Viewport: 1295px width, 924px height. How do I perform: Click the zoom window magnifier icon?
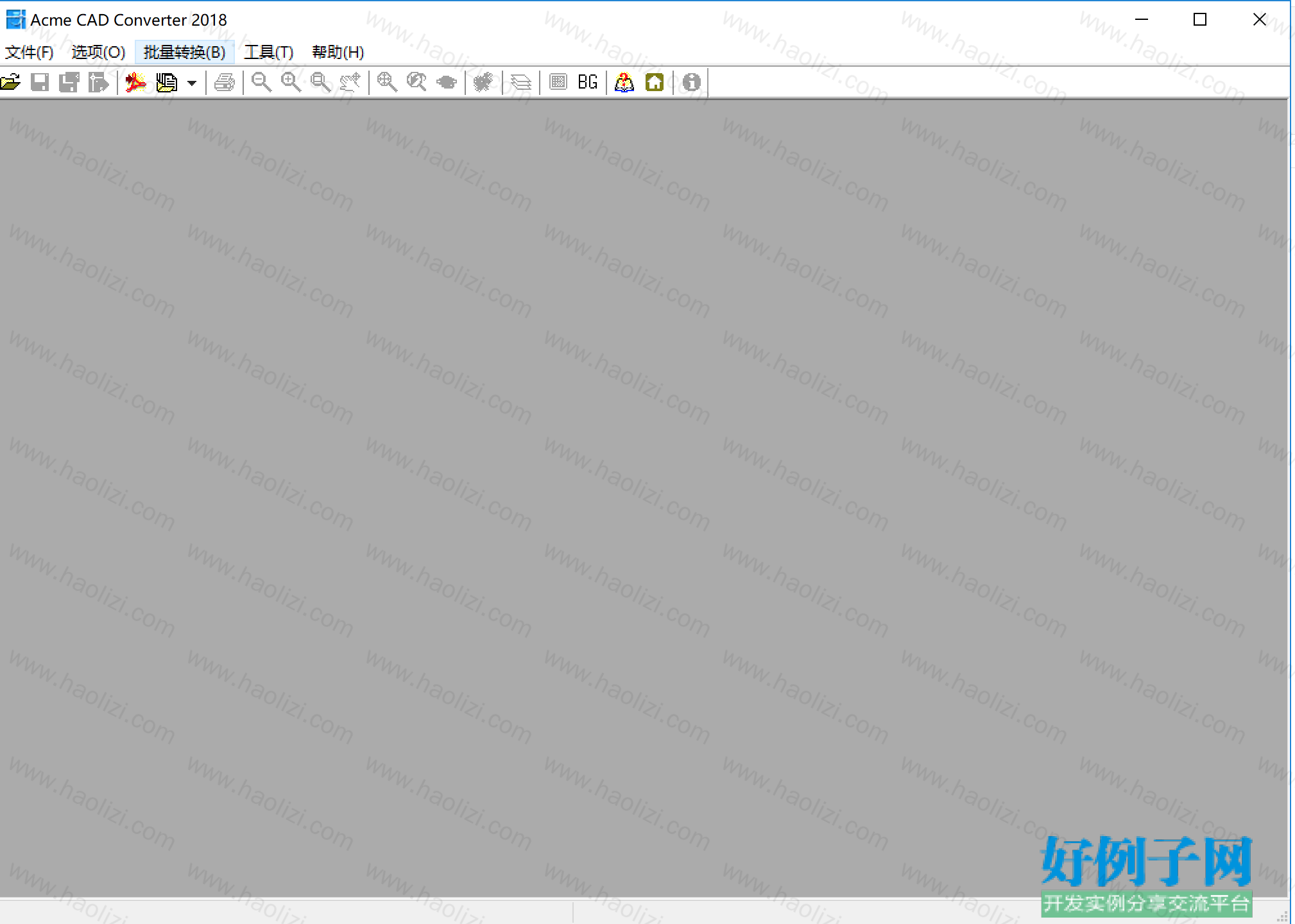click(x=321, y=82)
